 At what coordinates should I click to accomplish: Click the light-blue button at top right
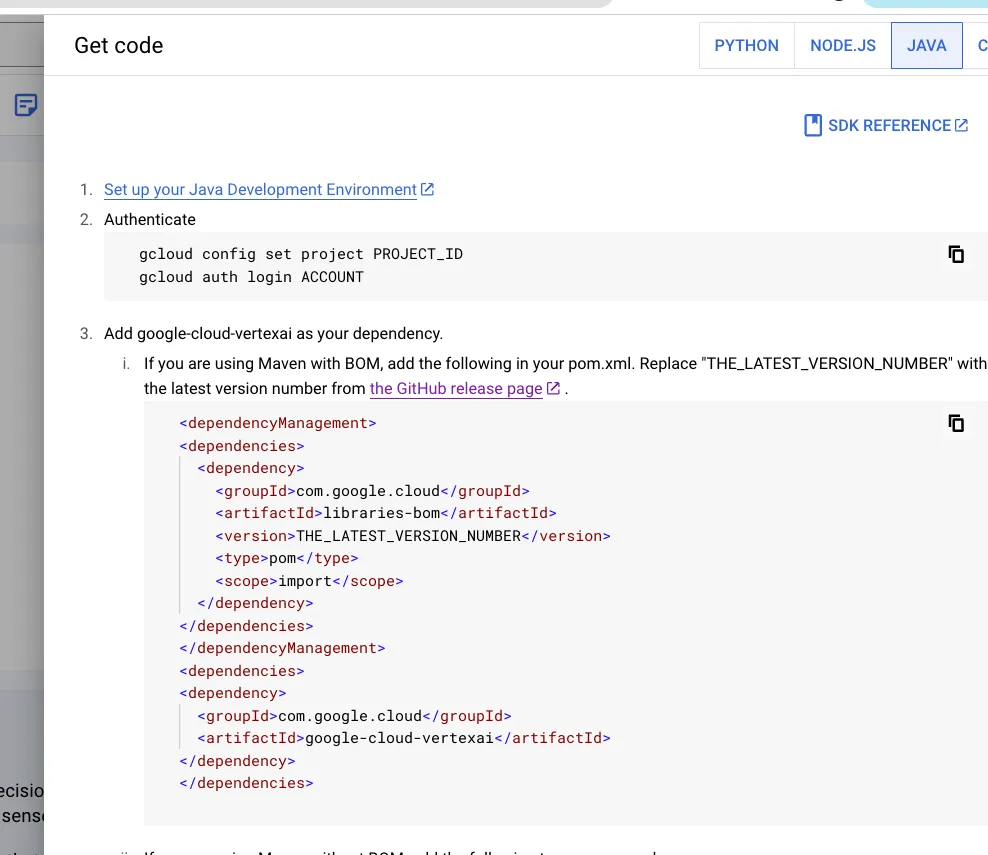(930, 3)
